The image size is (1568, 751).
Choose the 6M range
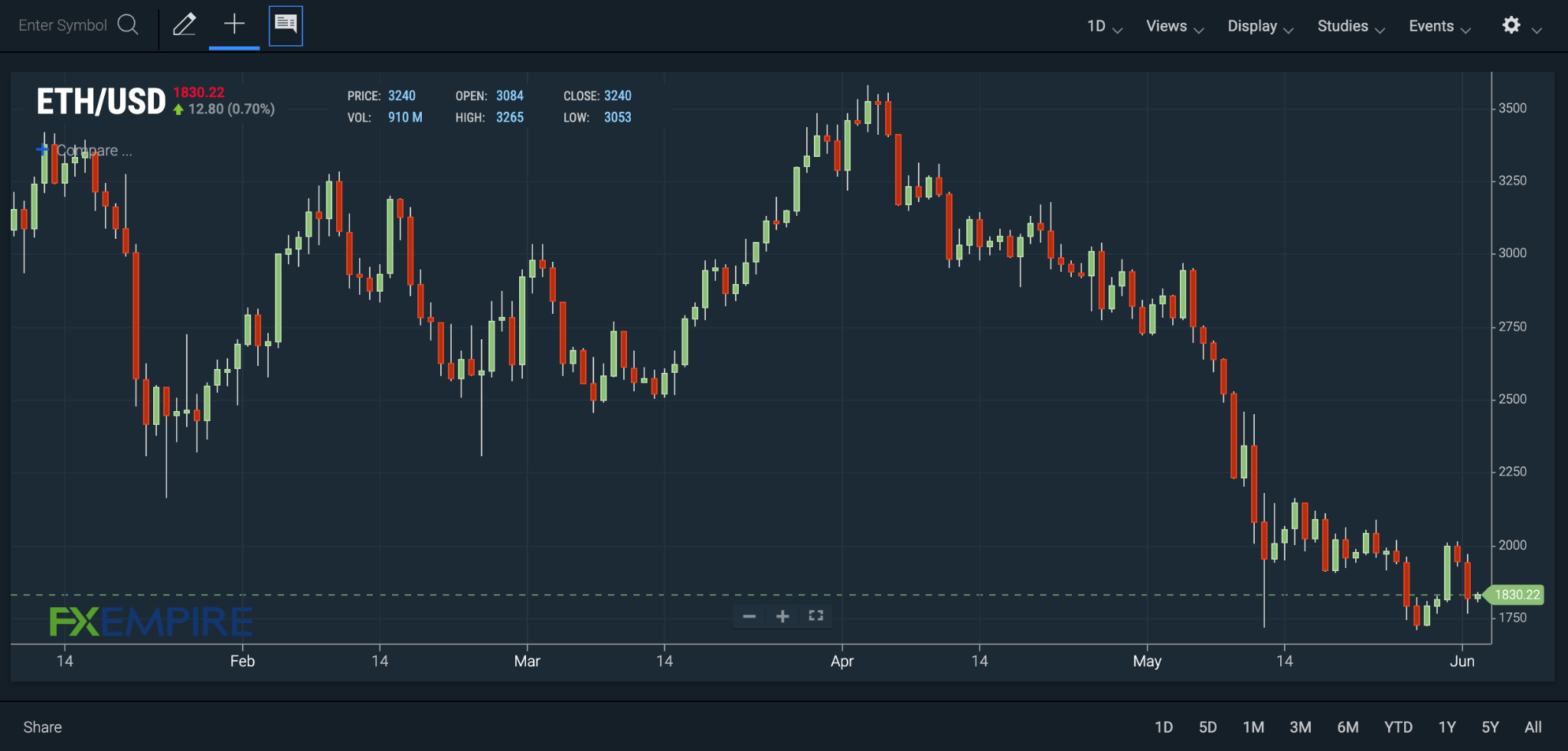tap(1347, 727)
